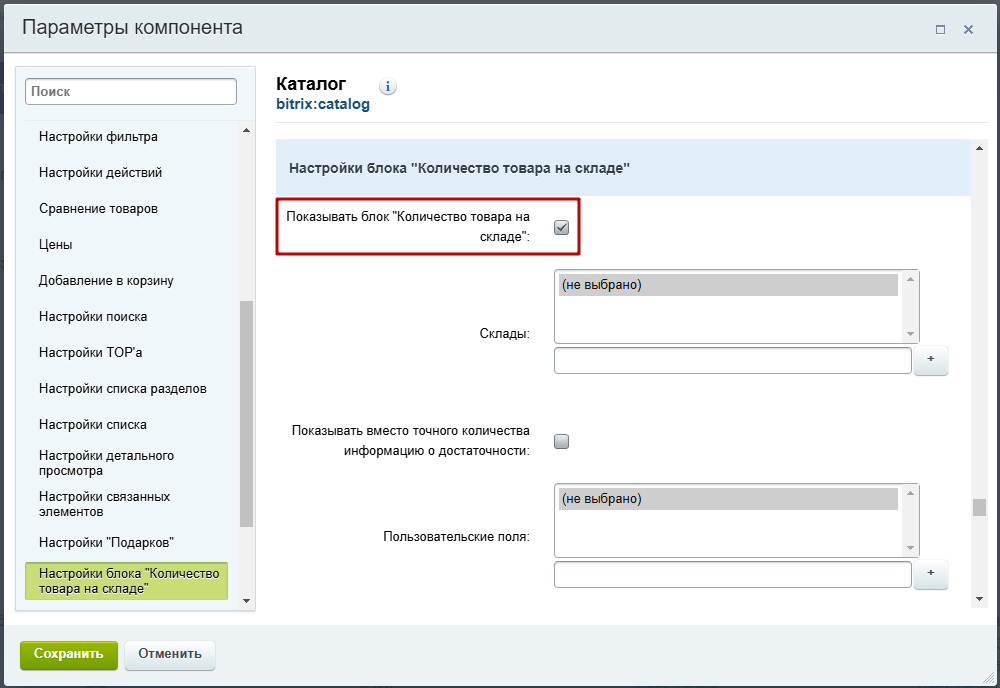Go to the Сравнение товаров section
1000x688 pixels.
pos(98,209)
